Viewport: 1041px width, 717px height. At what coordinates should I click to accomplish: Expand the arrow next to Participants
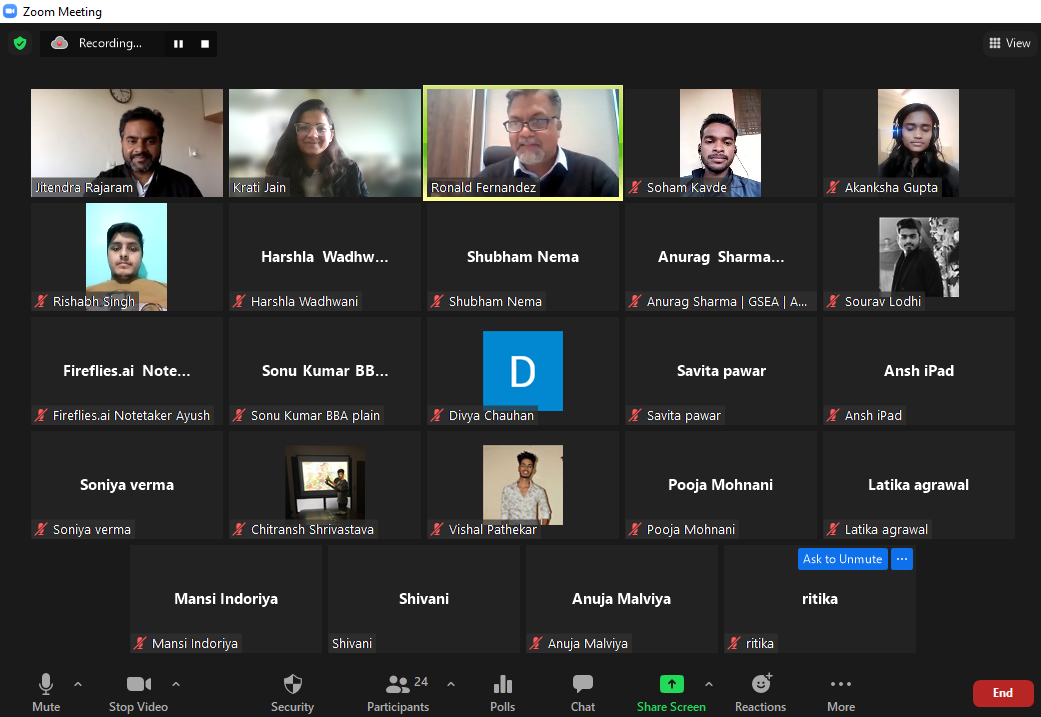[450, 685]
